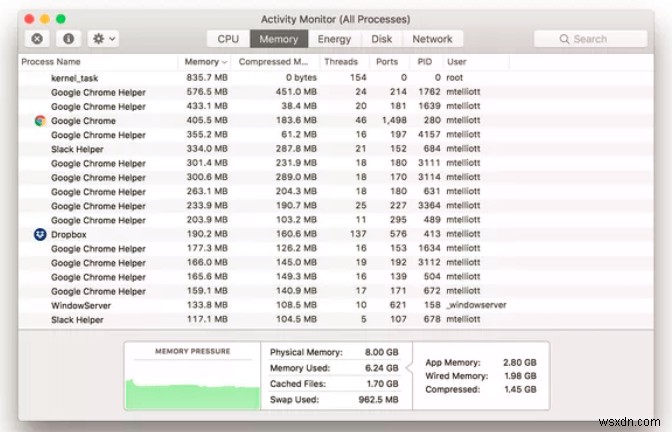Select Google Chrome Helper with PID 672
Image resolution: width=672 pixels, height=432 pixels.
(x=336, y=291)
